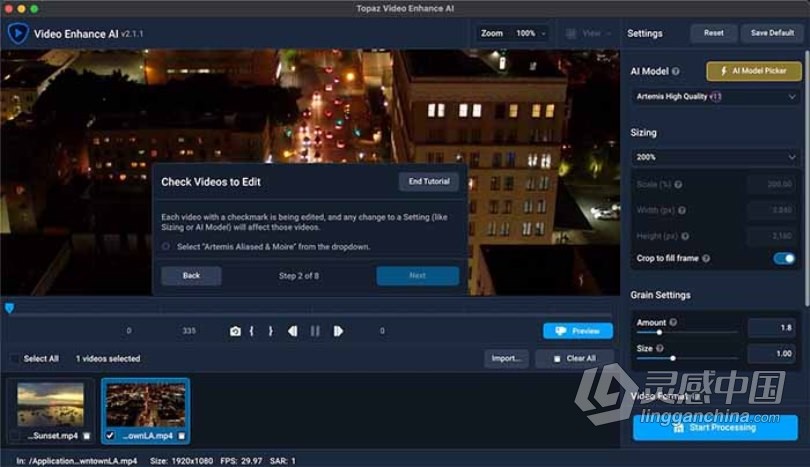
Task: Select the Sunset.mp4 thumbnail
Action: coord(50,404)
